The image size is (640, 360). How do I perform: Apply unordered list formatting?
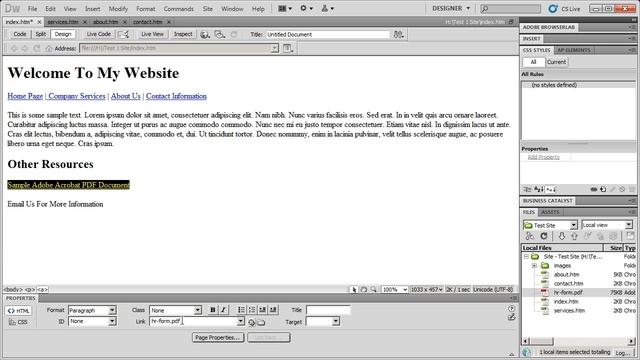click(x=241, y=310)
